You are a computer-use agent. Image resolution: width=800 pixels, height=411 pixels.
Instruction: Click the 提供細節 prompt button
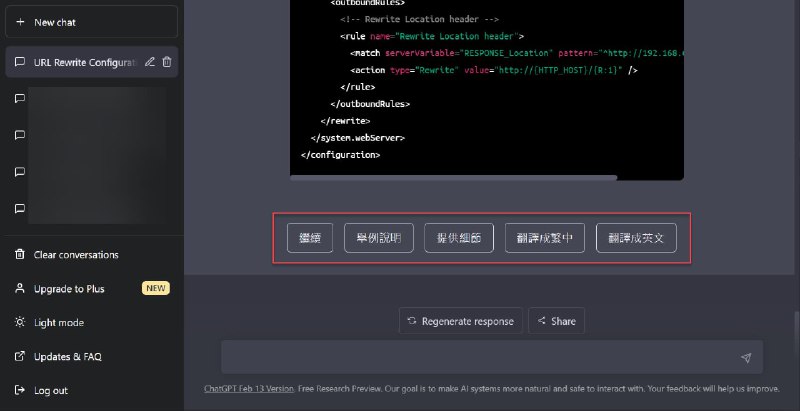point(459,239)
